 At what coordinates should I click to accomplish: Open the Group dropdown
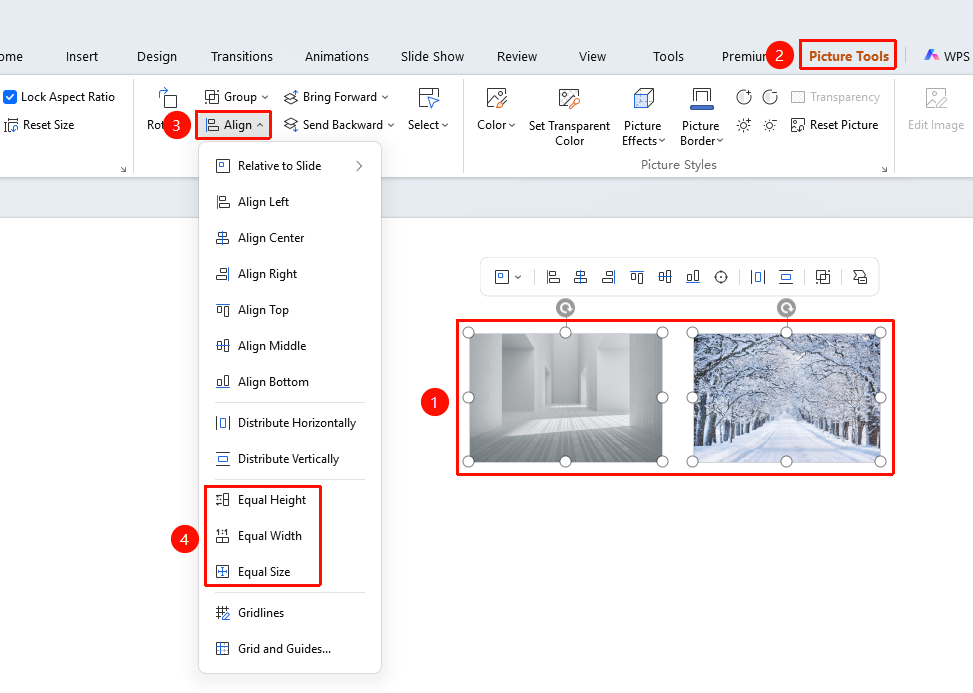click(236, 97)
